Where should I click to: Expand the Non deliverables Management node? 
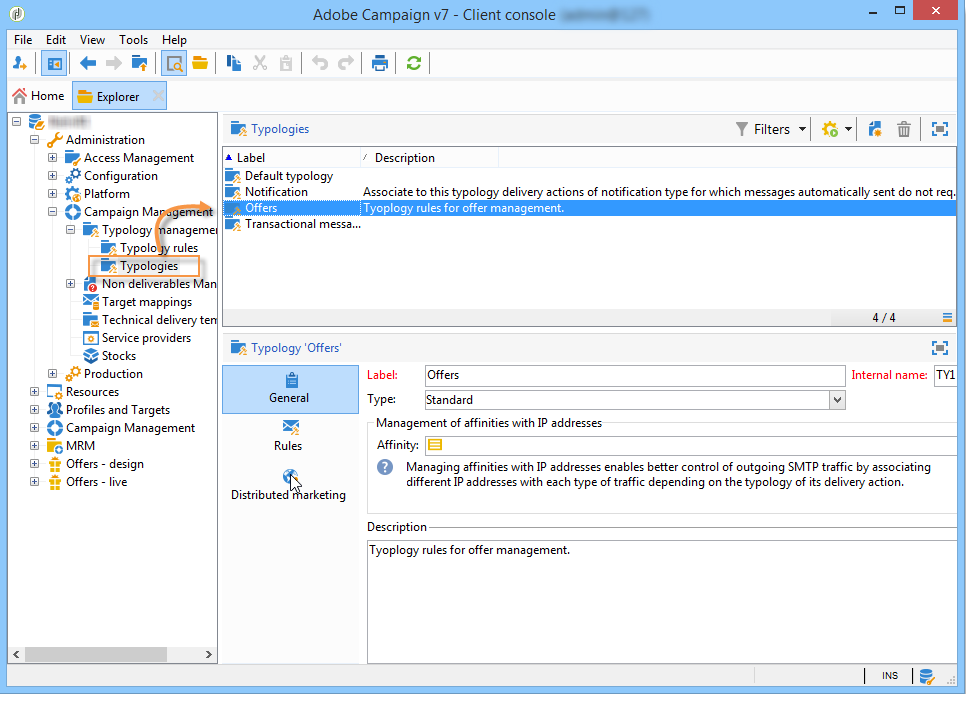71,284
